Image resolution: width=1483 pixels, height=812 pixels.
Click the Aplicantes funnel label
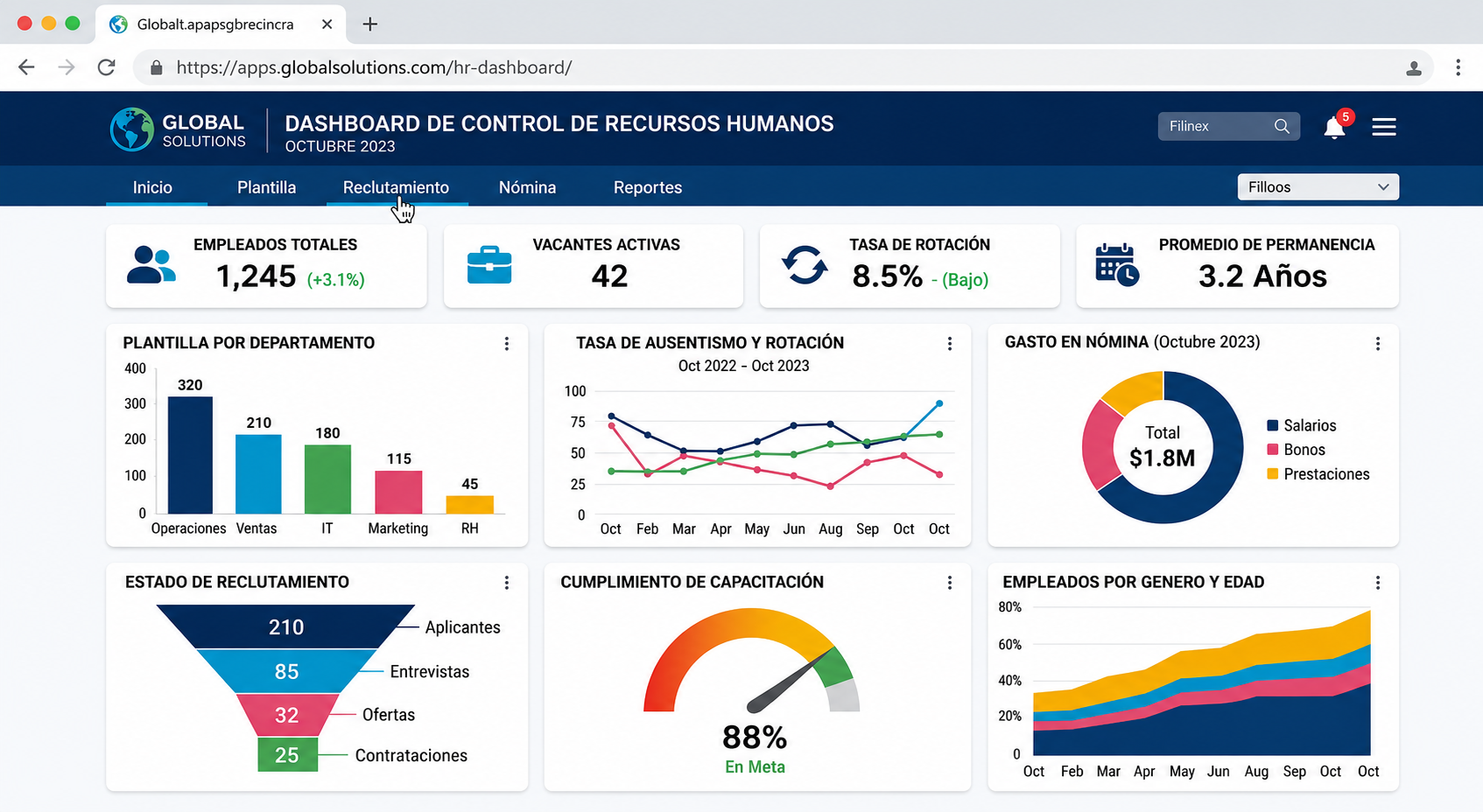tap(462, 627)
